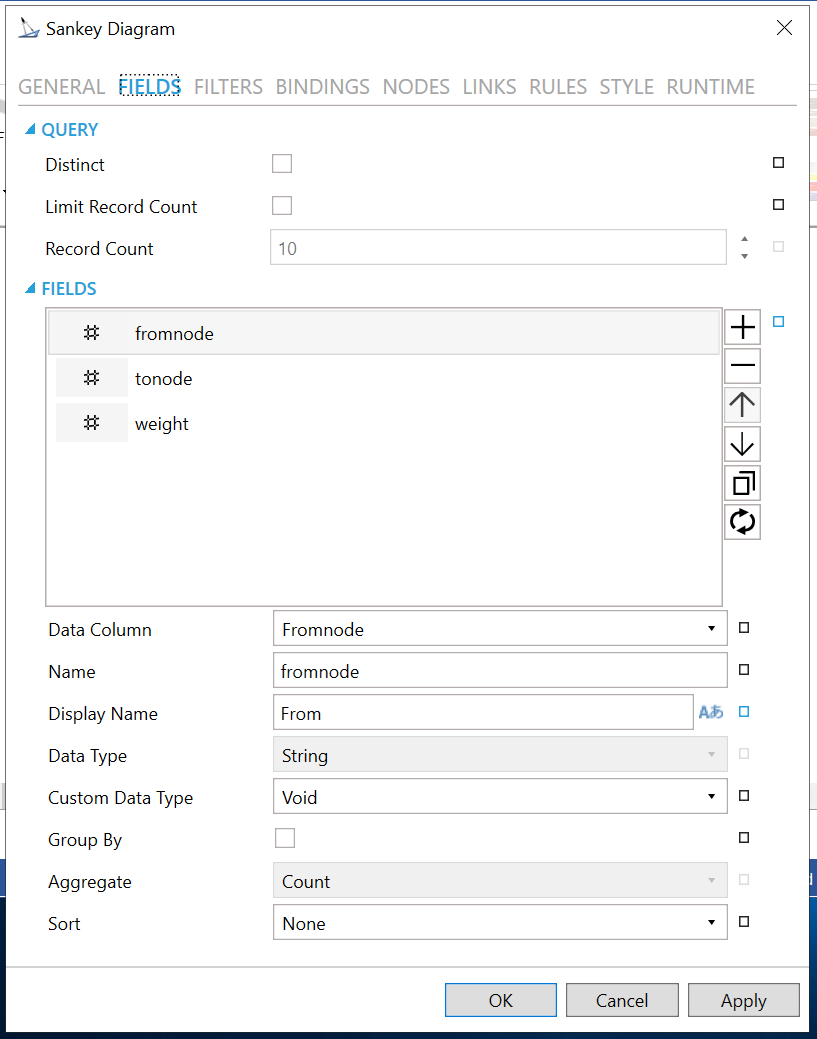Click the remove field minus icon
The width and height of the screenshot is (817, 1039).
click(x=742, y=366)
